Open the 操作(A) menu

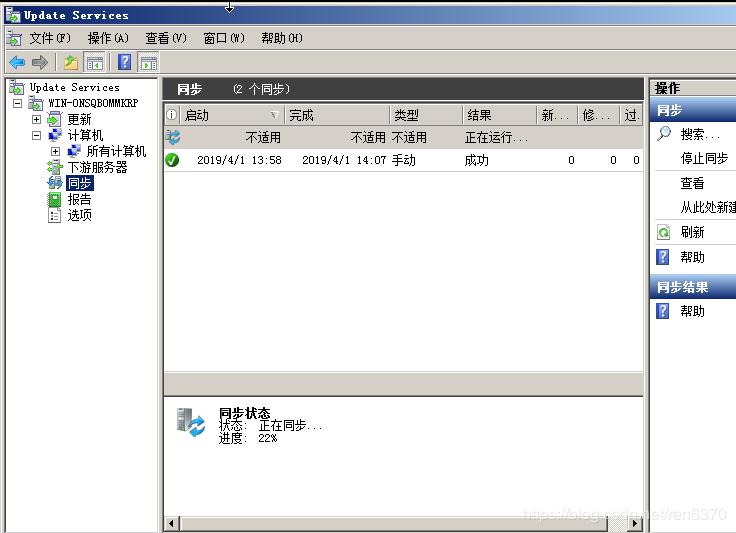click(x=108, y=38)
